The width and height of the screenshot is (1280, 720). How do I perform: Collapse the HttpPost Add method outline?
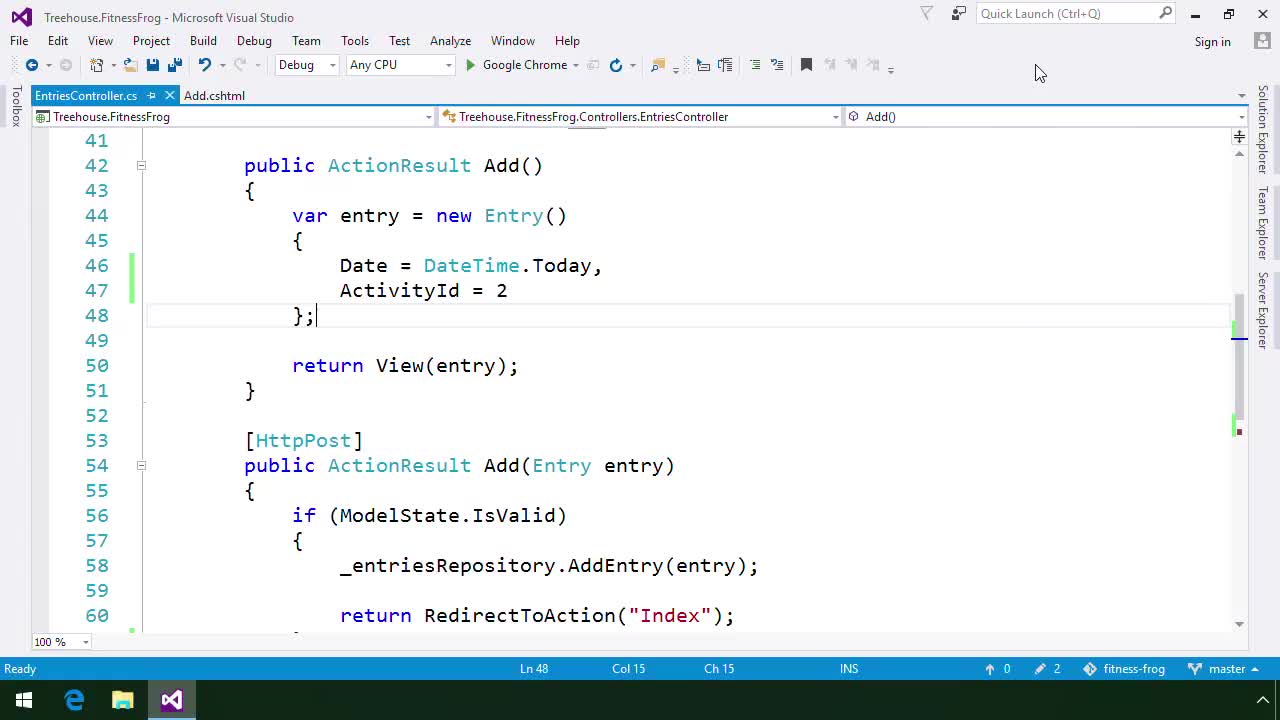[x=141, y=466]
